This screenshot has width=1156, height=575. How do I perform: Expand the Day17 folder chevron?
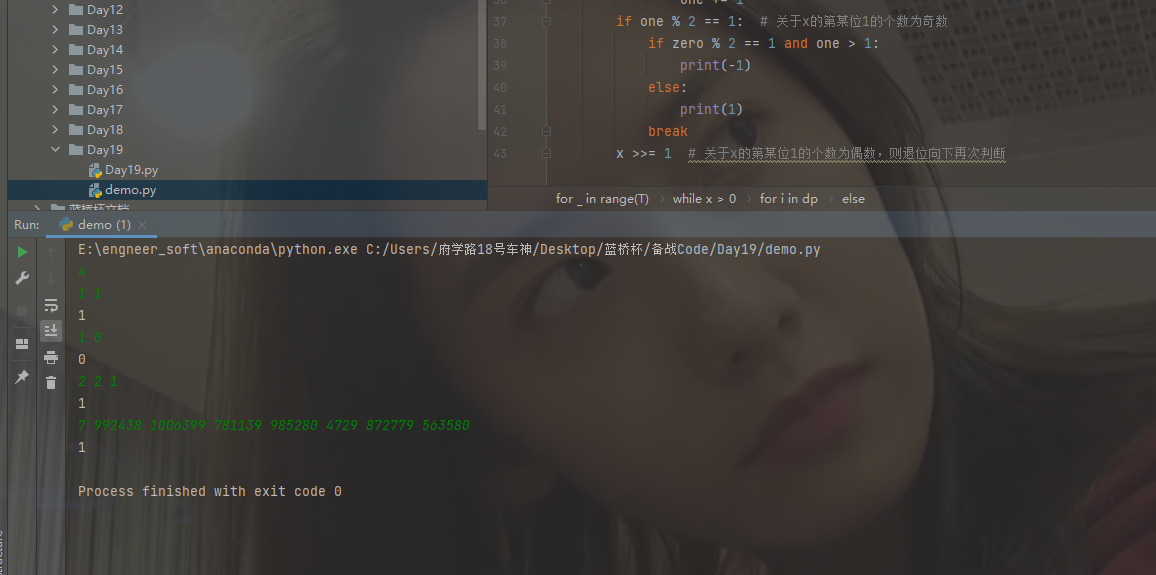point(55,109)
